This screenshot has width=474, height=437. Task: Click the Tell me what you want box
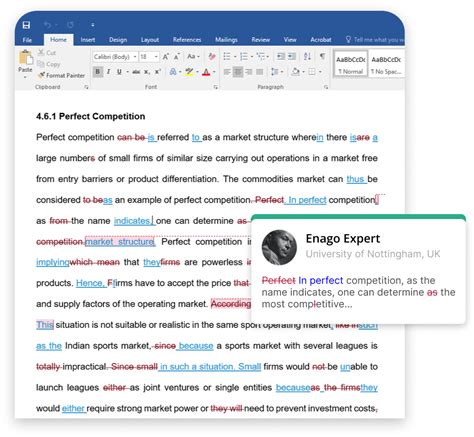(x=375, y=40)
